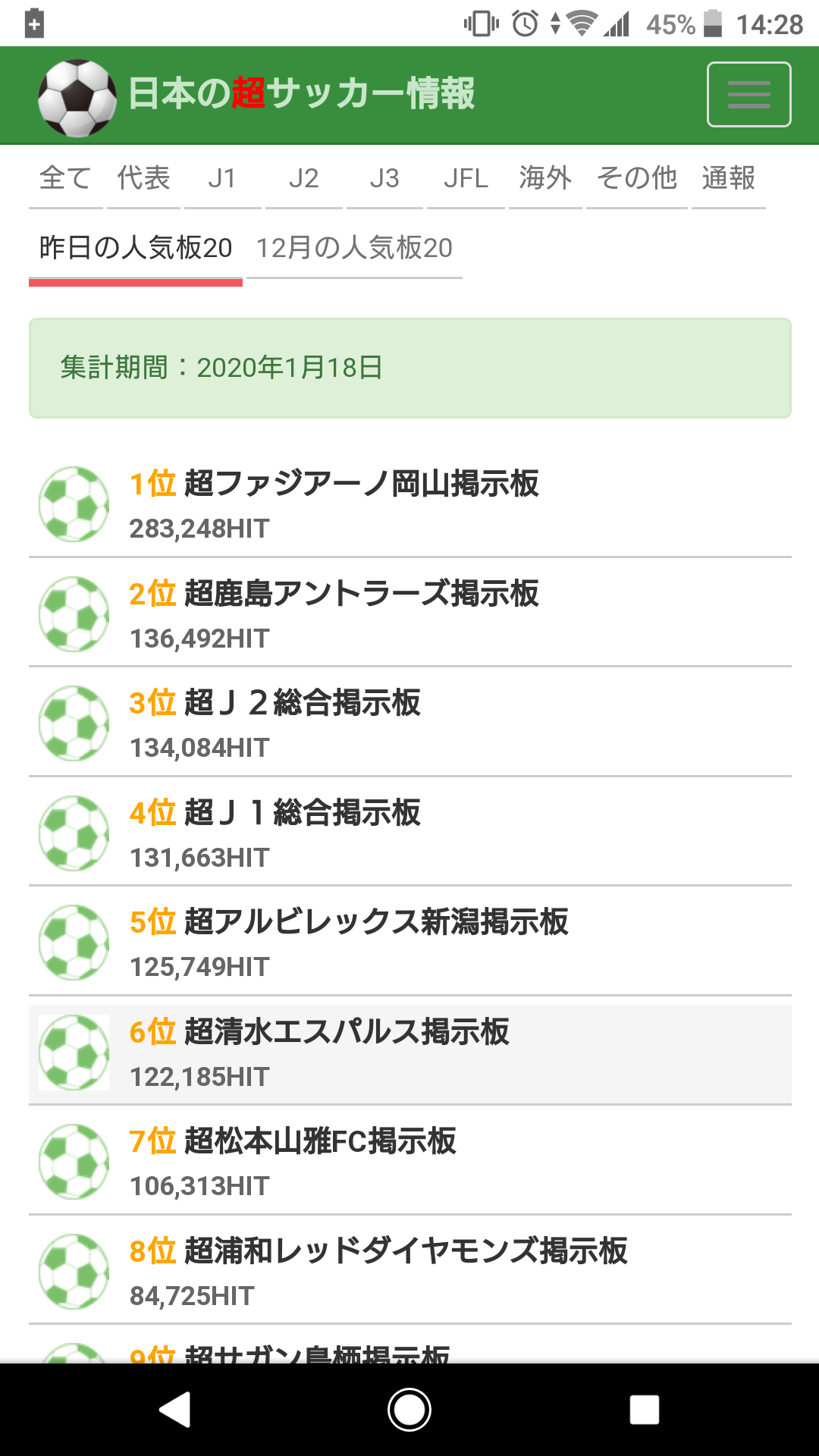Image resolution: width=819 pixels, height=1456 pixels.
Task: Switch to the 海外 category tab
Action: click(x=544, y=179)
